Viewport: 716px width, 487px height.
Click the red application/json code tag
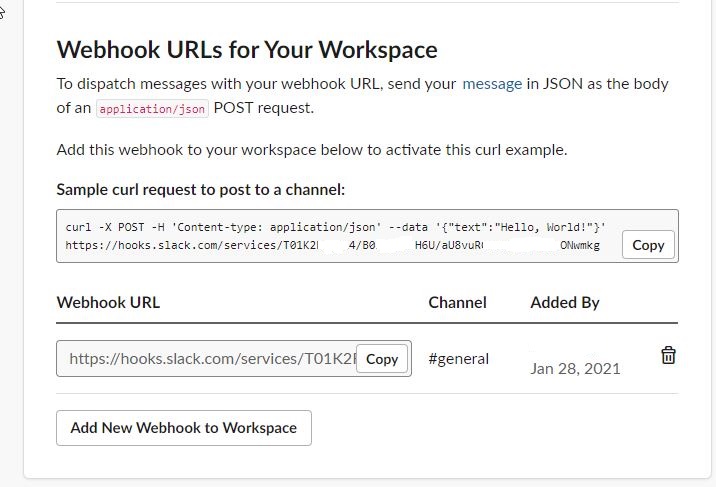pos(152,108)
